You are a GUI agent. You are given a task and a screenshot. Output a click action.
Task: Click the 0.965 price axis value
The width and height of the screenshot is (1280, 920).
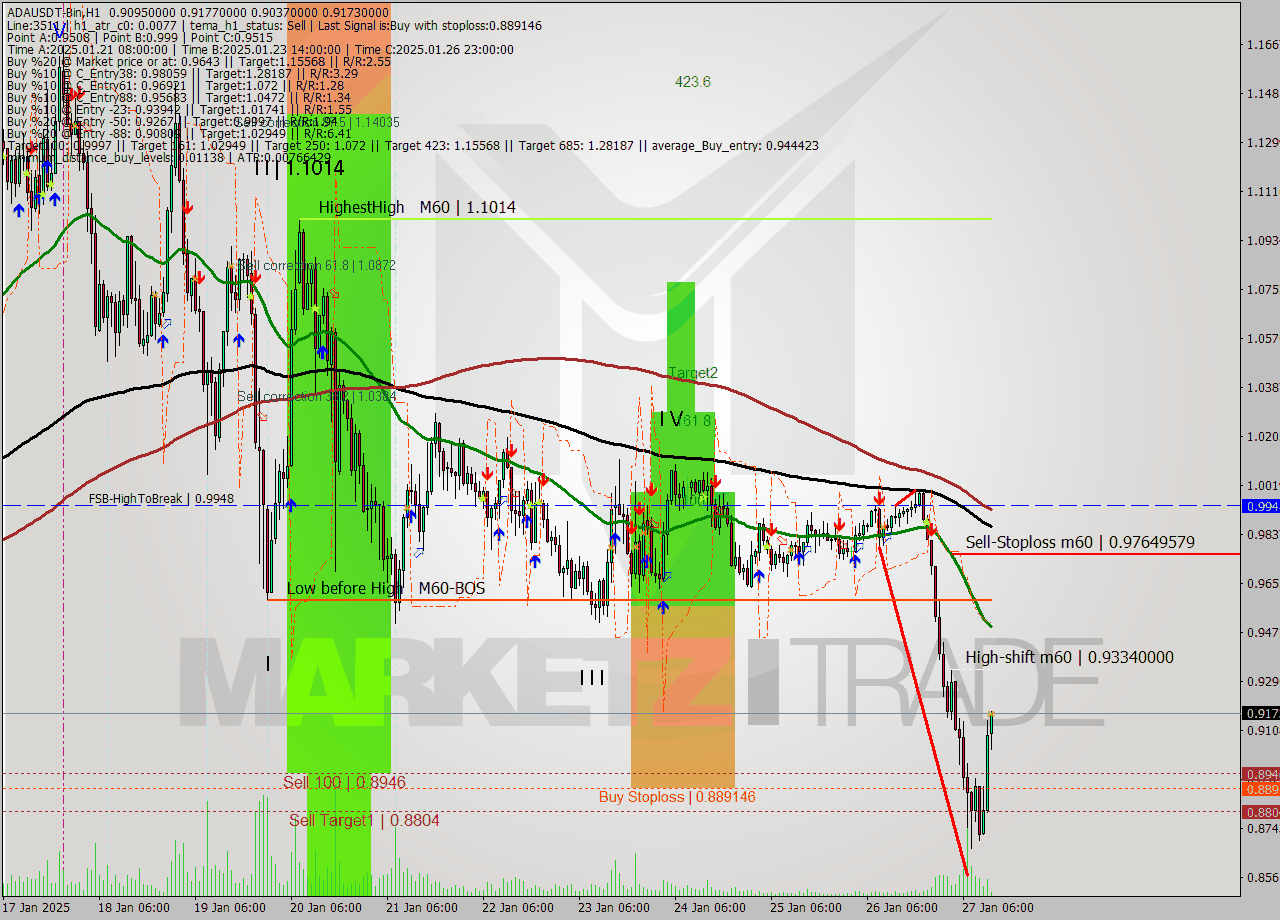[x=1262, y=583]
